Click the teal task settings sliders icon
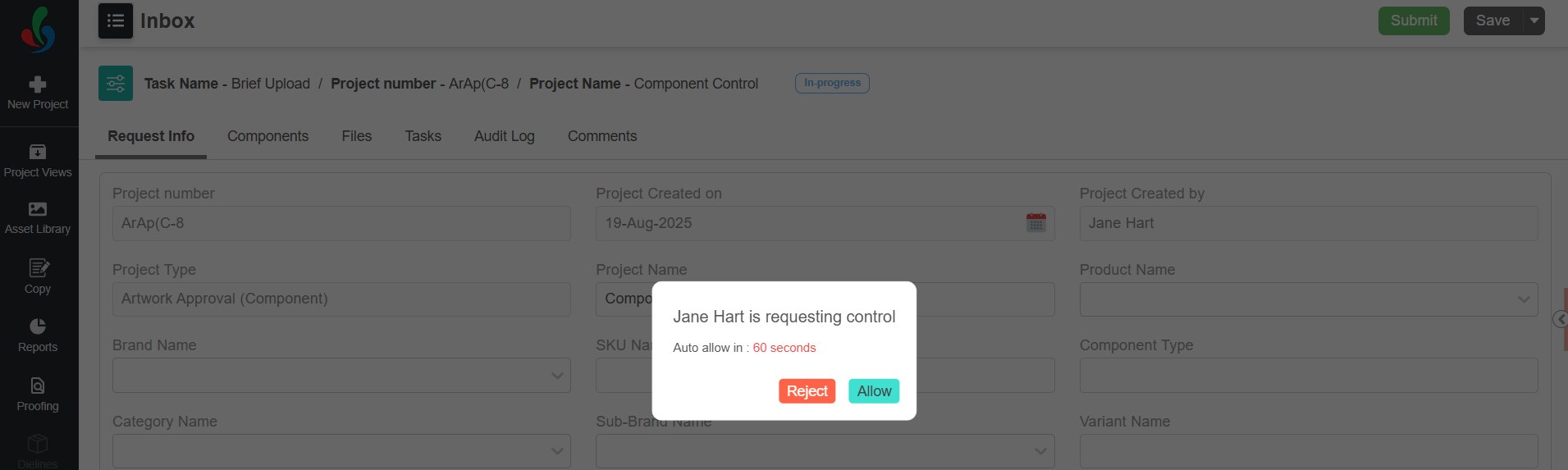This screenshot has width=1568, height=470. (116, 84)
